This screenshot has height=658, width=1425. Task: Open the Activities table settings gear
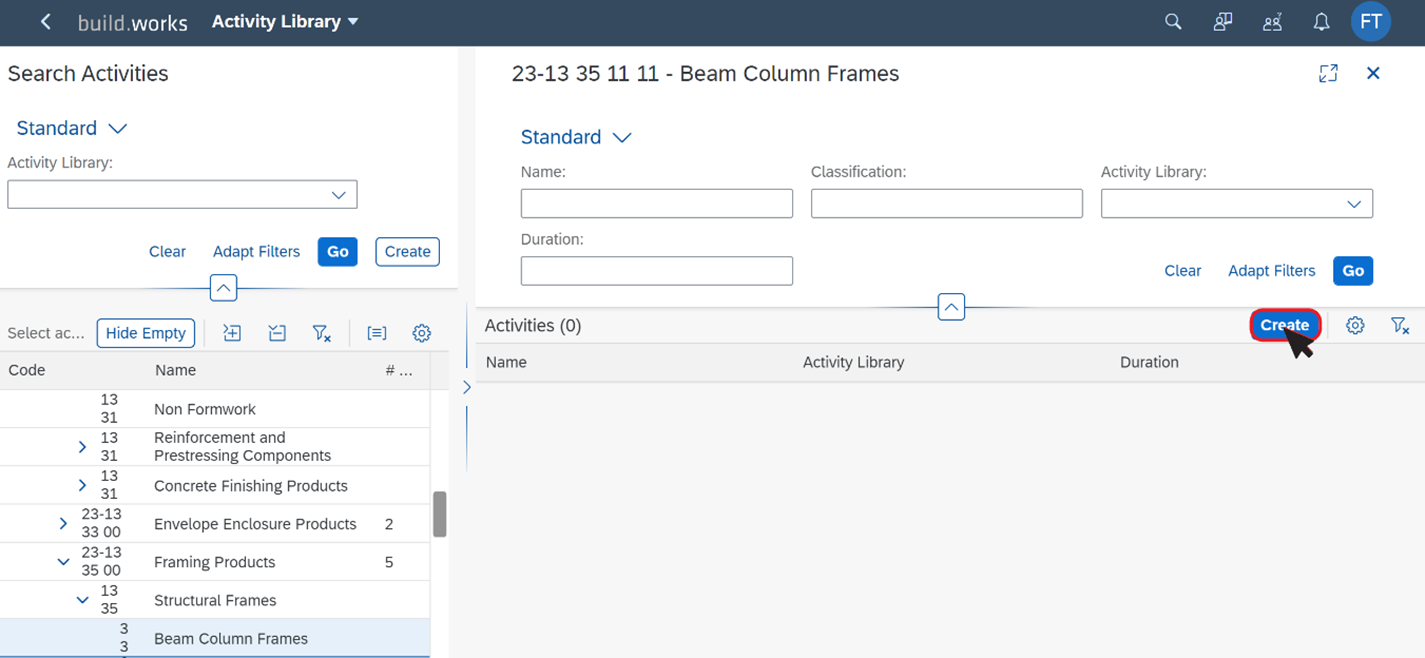coord(1355,325)
